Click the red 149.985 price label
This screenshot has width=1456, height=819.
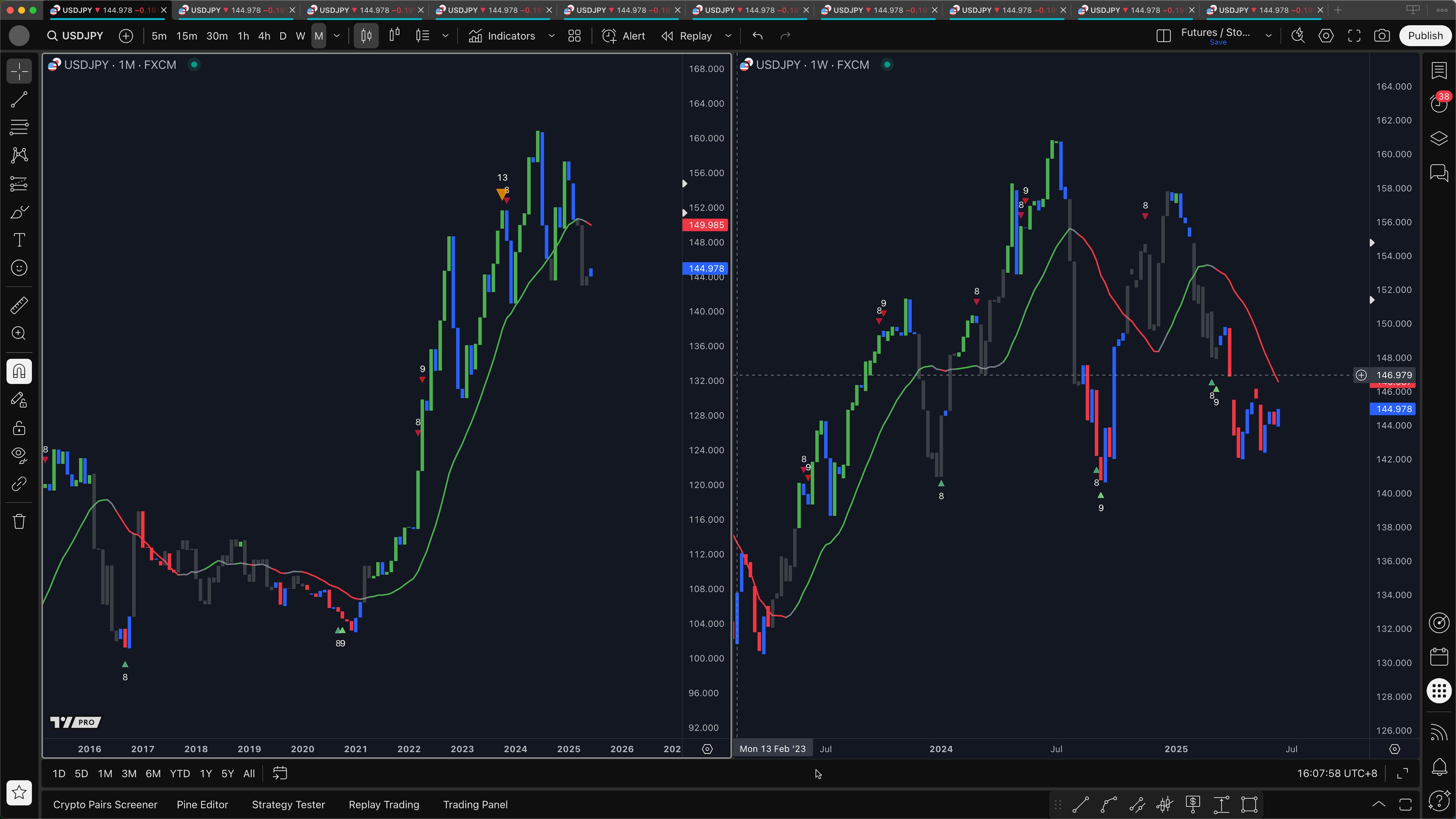point(705,225)
